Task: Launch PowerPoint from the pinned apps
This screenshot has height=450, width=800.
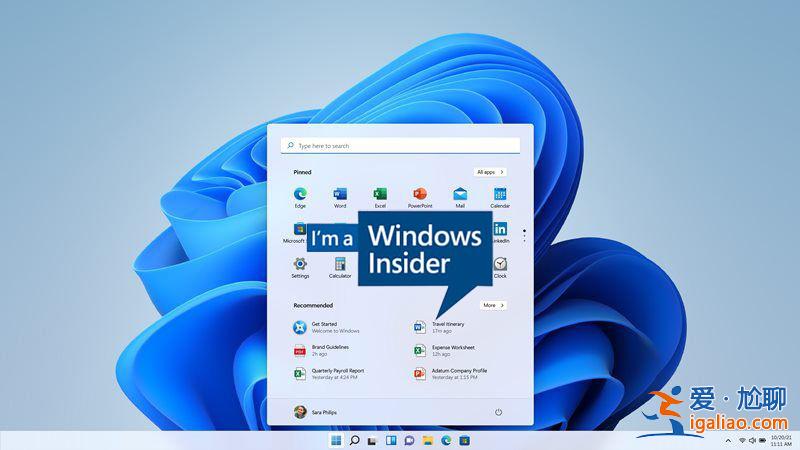Action: (x=420, y=194)
